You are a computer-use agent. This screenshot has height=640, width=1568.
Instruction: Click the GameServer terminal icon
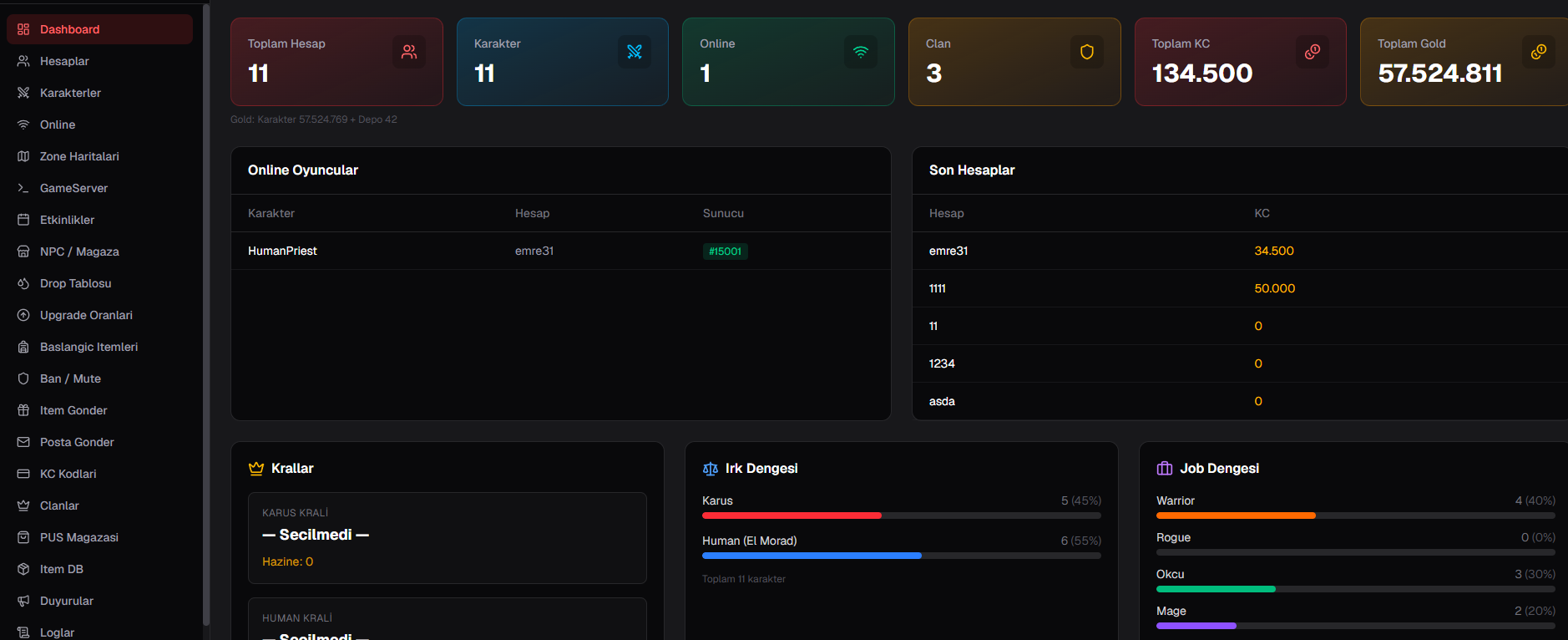[x=23, y=188]
